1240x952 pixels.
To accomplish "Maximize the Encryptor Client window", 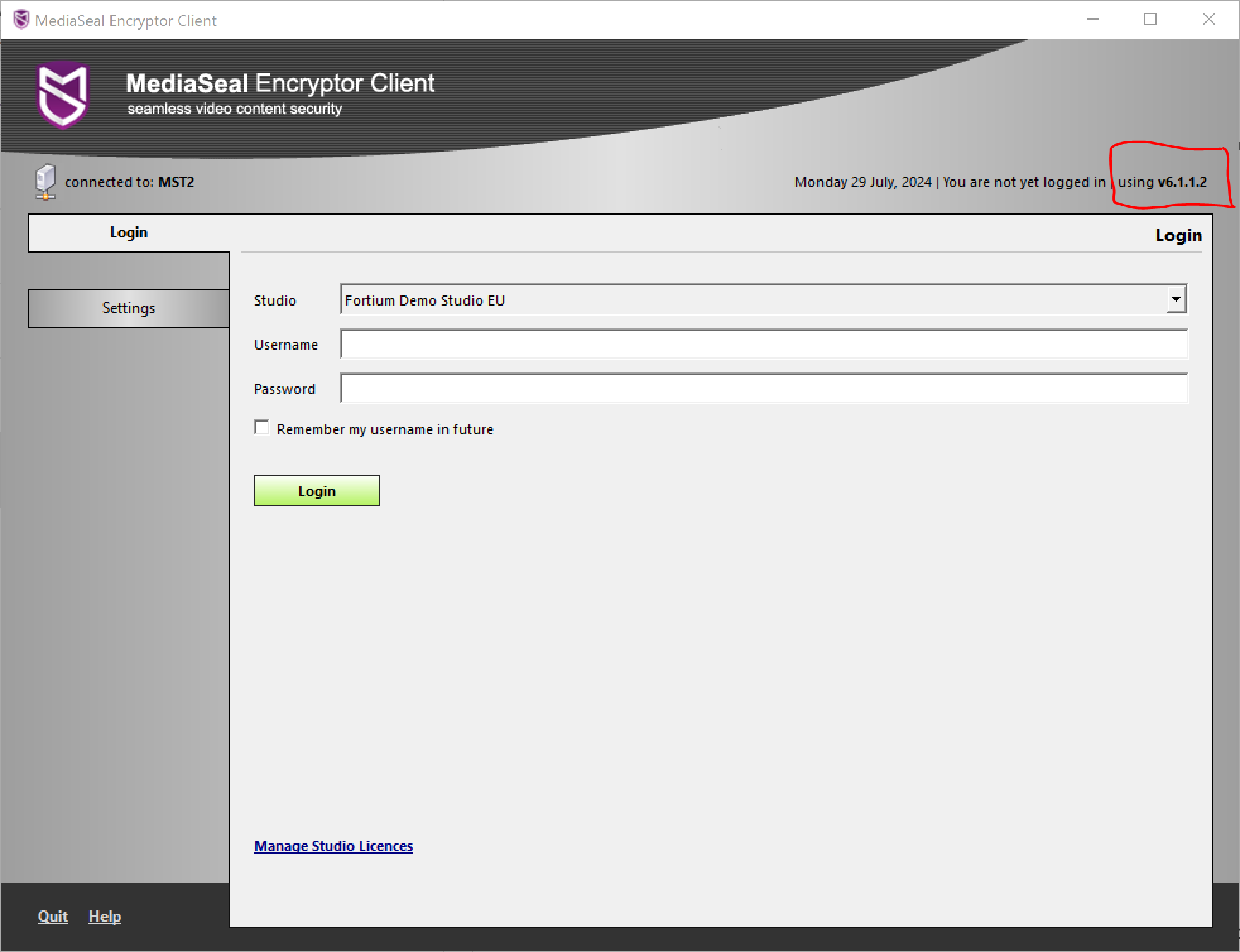I will (1150, 20).
